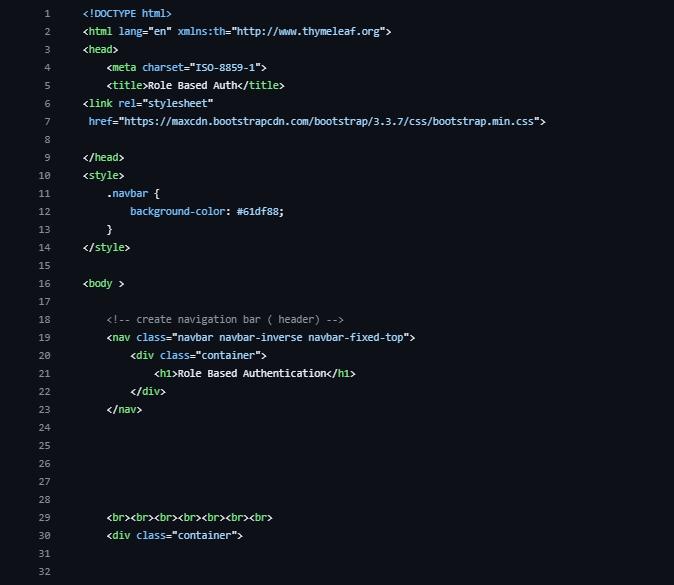Click line number 2 in the gutter
The height and width of the screenshot is (585, 674).
(x=47, y=32)
